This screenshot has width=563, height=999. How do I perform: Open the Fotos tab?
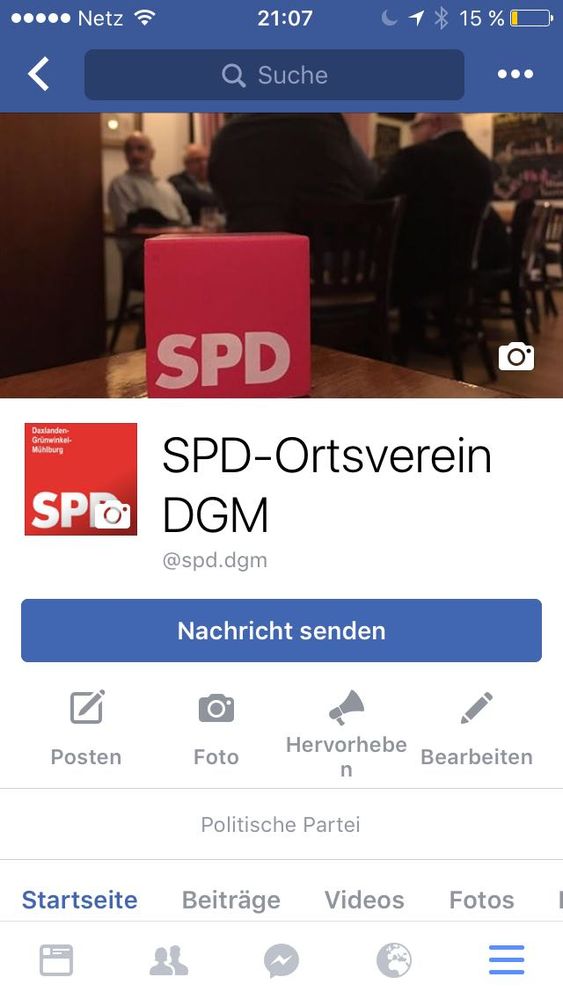click(481, 900)
